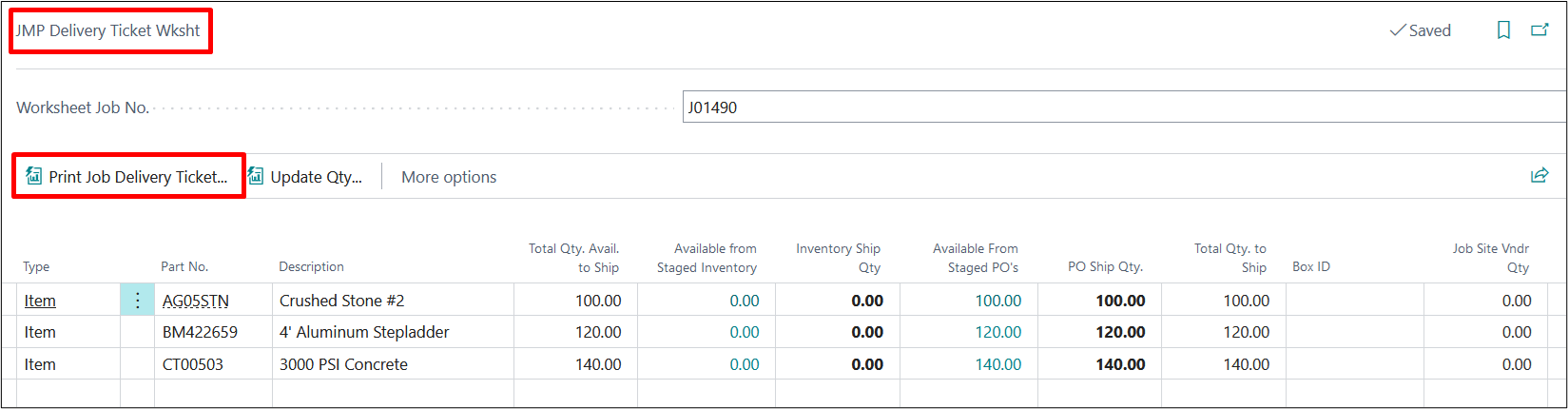Run the Update Qty... action
1568x409 pixels.
click(316, 177)
